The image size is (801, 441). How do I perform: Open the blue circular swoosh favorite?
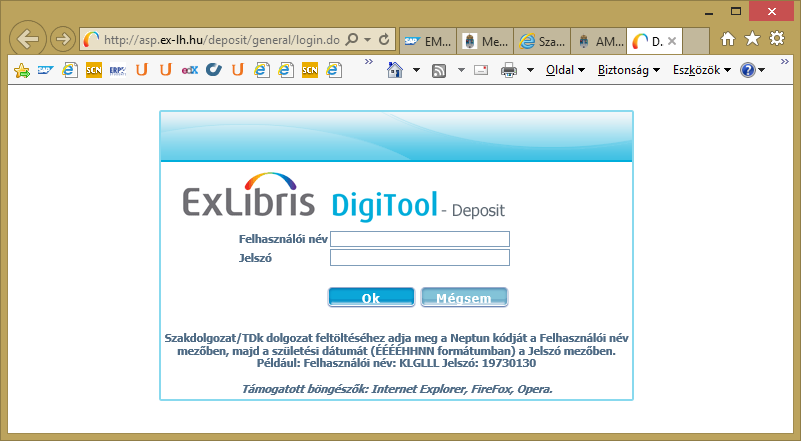click(x=214, y=70)
